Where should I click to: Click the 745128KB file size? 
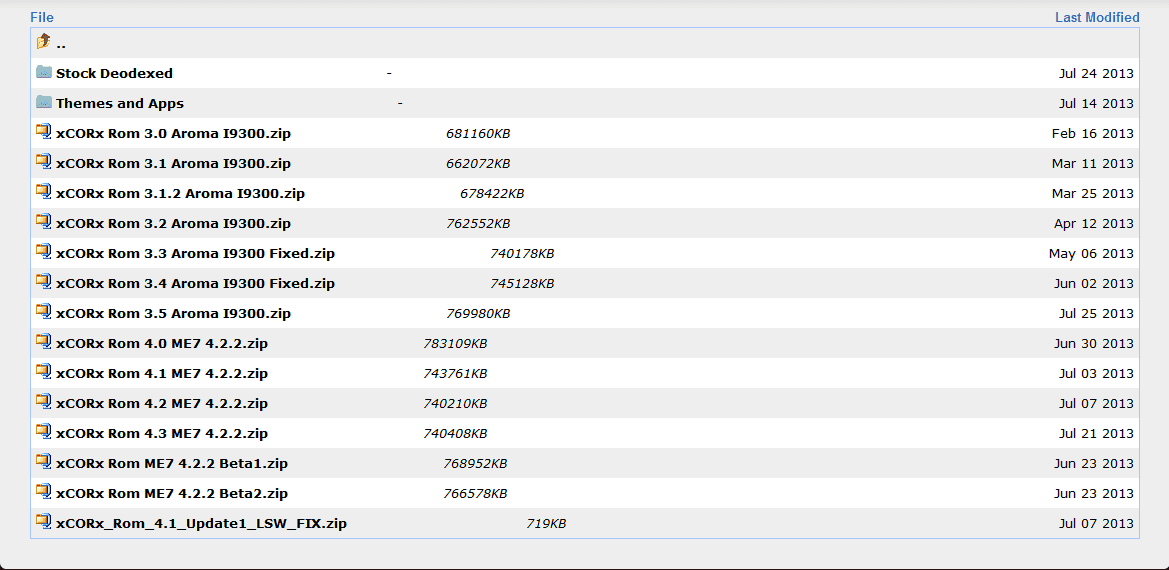coord(522,283)
